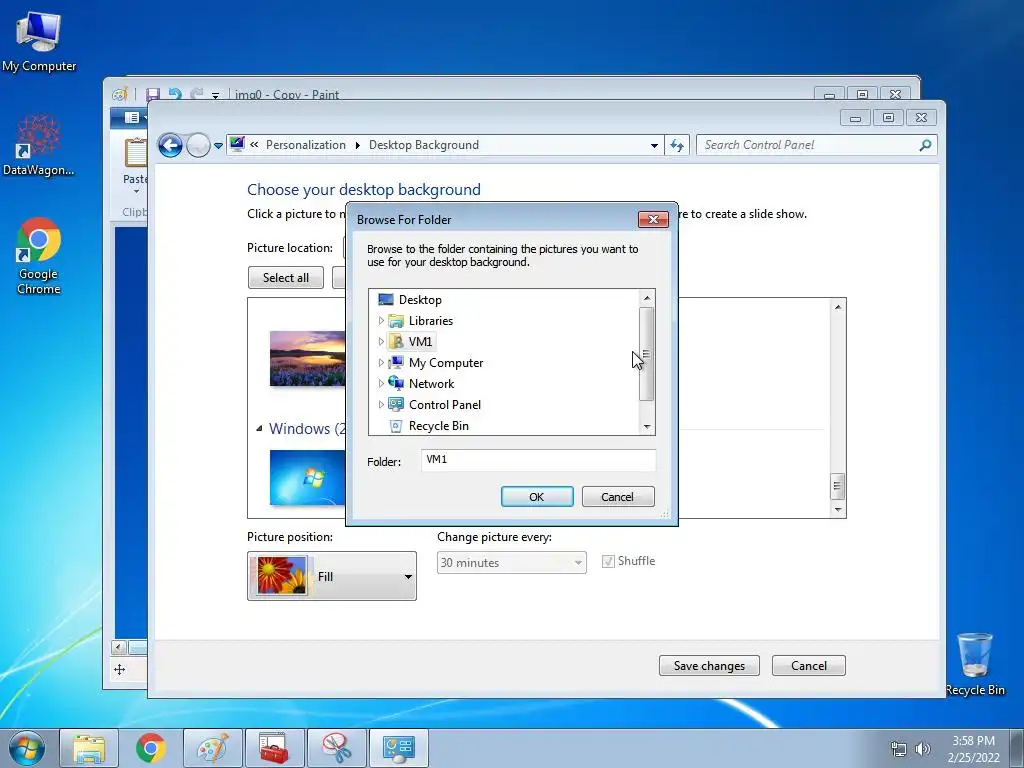Click Paint horizontal scrollbar left arrow
Screen dimensions: 1024x768
(119, 648)
